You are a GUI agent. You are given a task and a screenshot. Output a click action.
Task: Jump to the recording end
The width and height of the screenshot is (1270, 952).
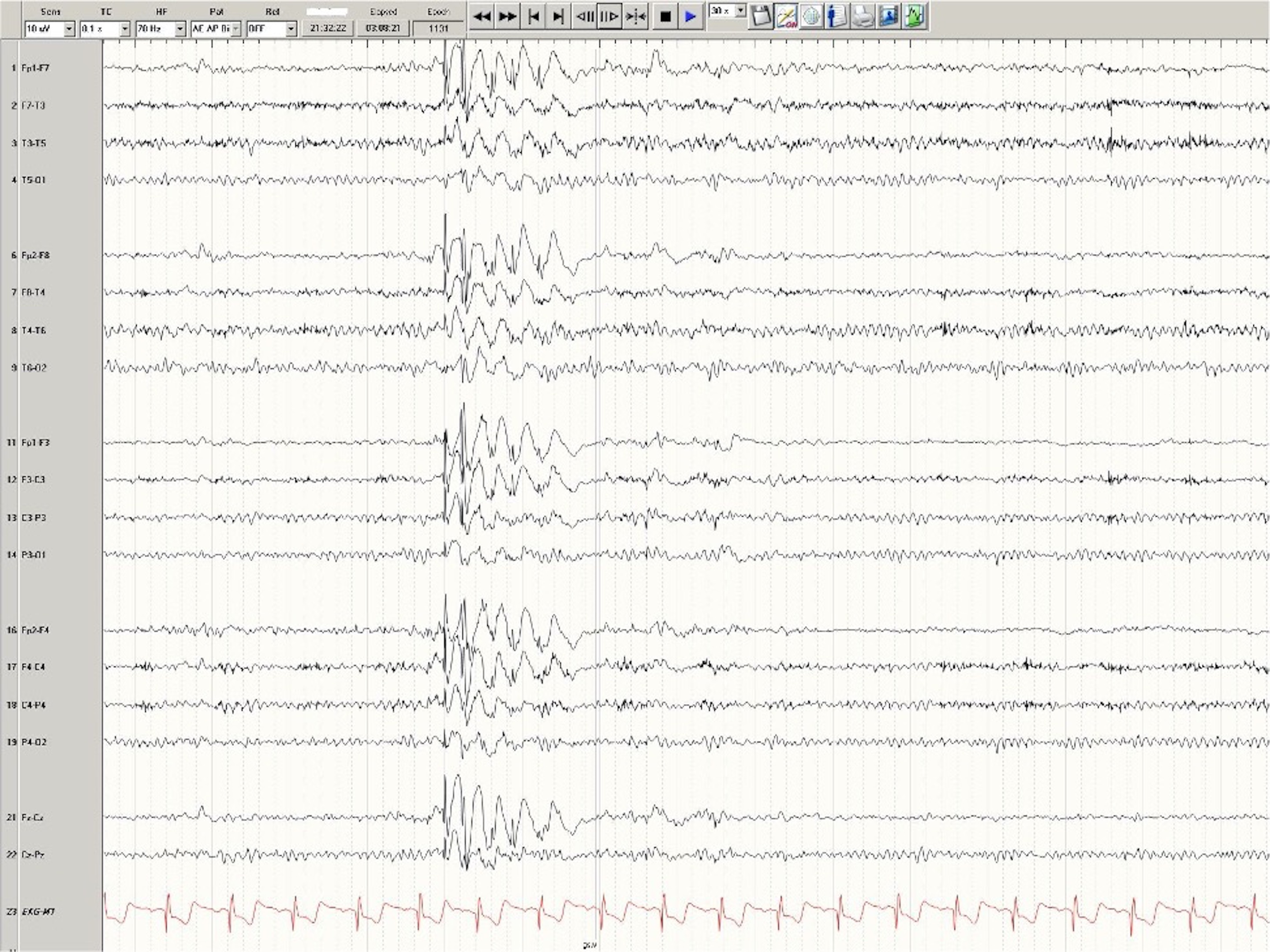(x=558, y=17)
